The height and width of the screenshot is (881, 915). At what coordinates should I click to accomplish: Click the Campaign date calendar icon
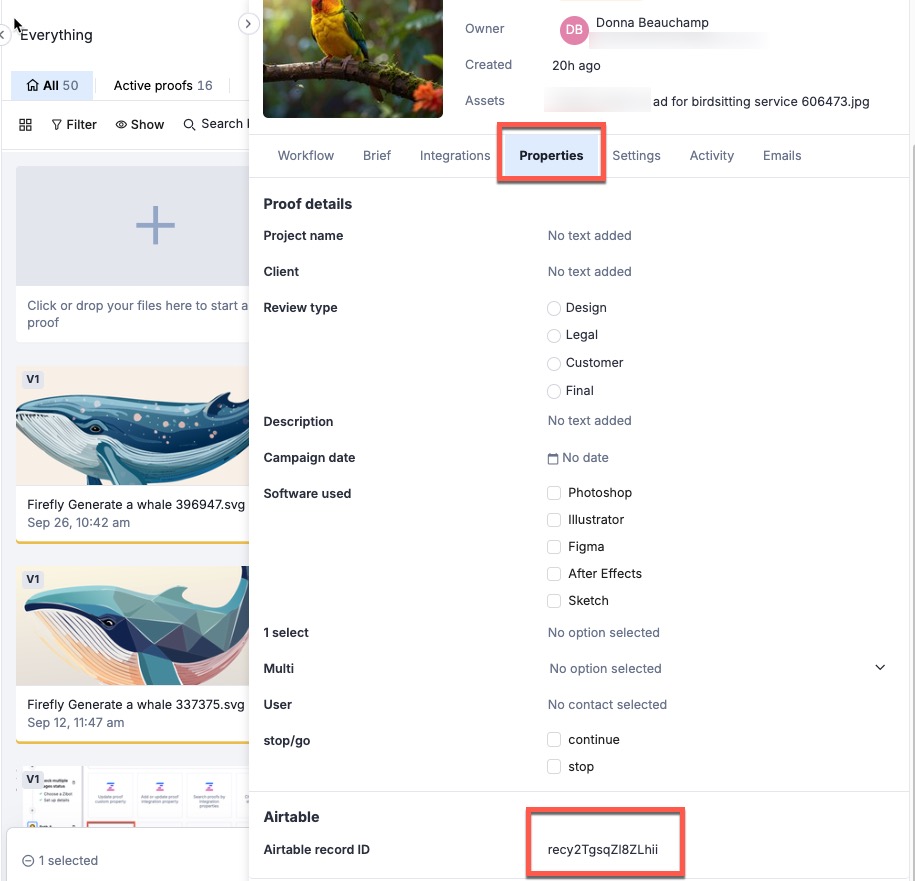553,458
